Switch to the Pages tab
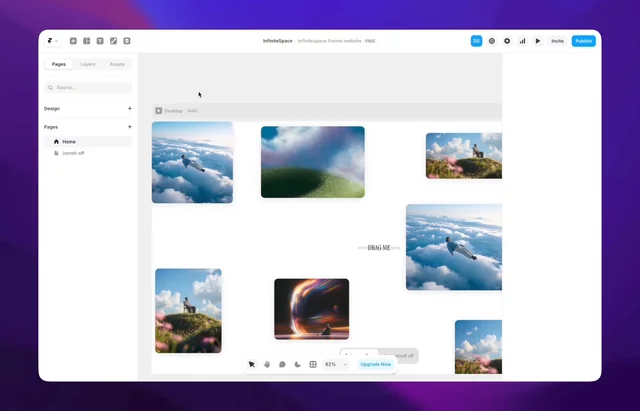640x411 pixels. 59,64
